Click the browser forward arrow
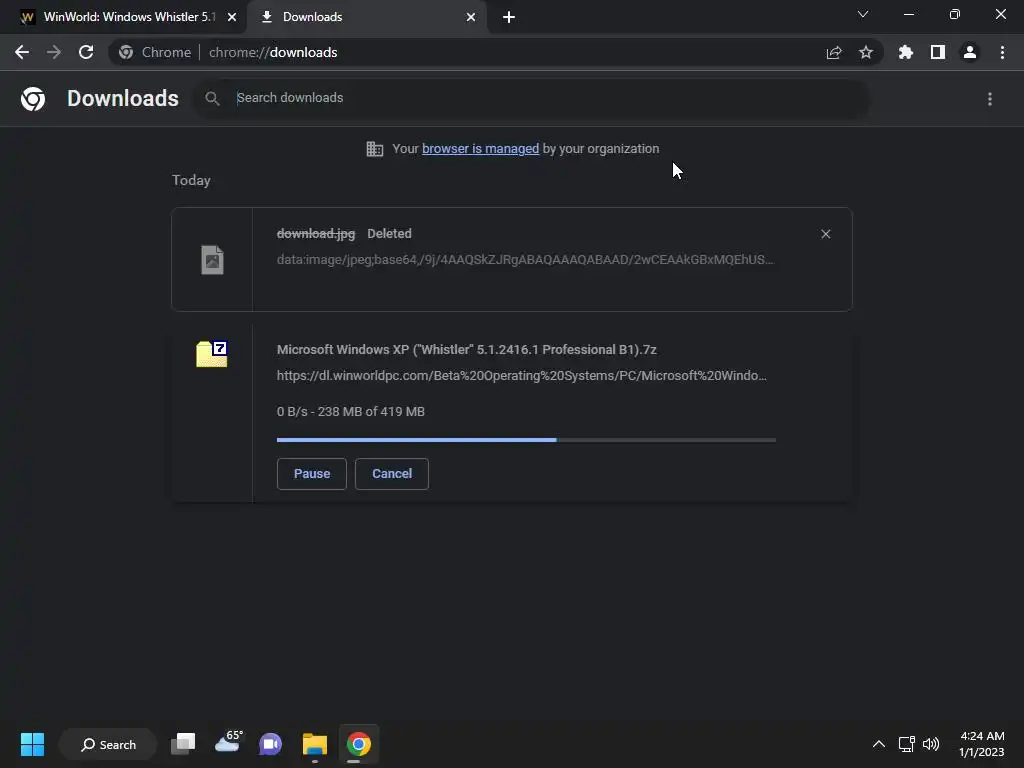The height and width of the screenshot is (768, 1024). [54, 52]
